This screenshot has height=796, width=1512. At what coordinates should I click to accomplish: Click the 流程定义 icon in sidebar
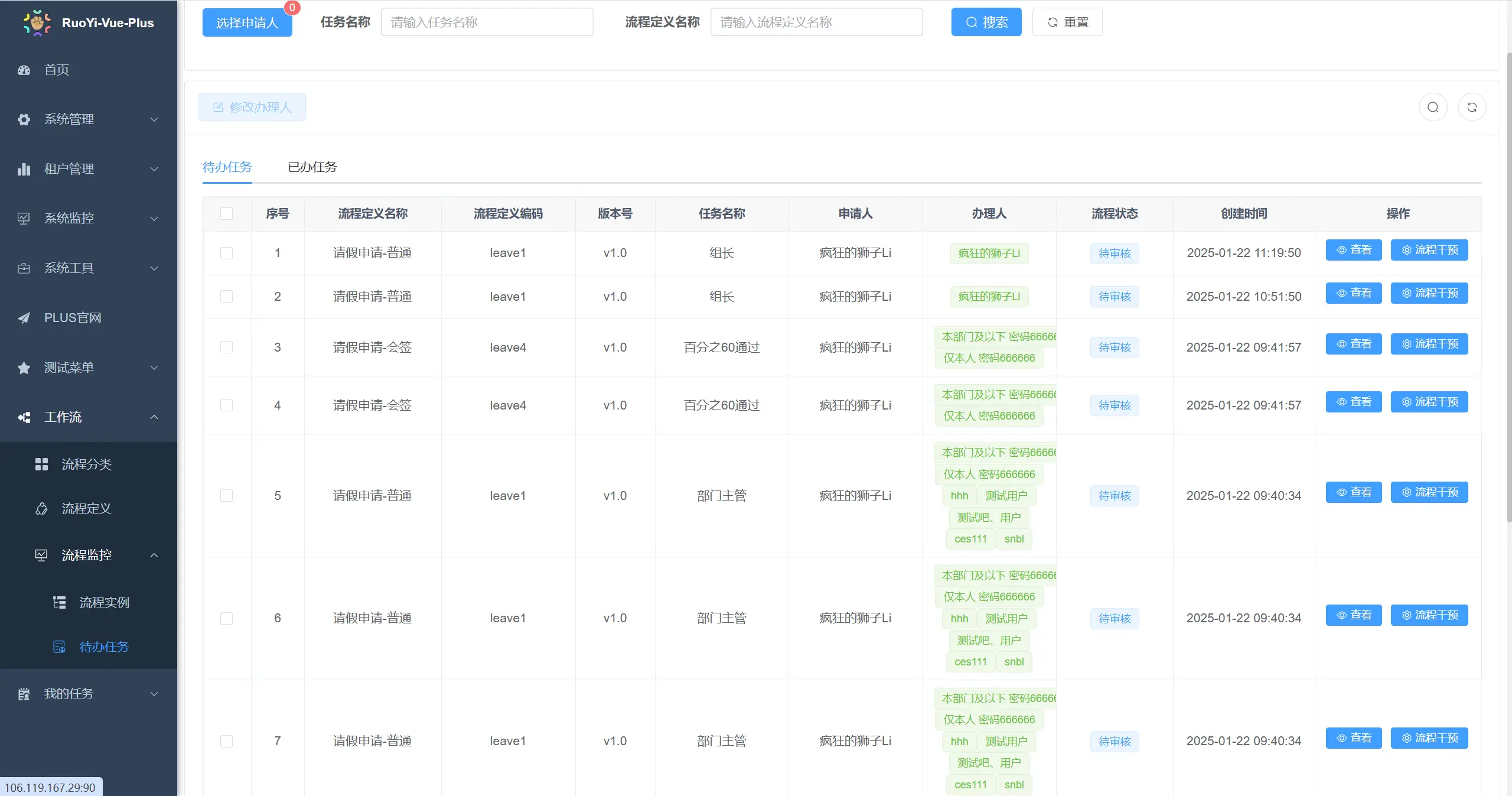pos(41,509)
